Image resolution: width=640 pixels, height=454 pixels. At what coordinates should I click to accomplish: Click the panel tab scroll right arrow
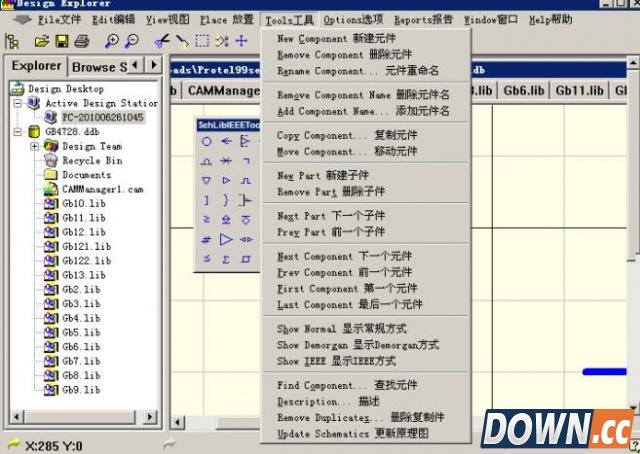point(154,65)
